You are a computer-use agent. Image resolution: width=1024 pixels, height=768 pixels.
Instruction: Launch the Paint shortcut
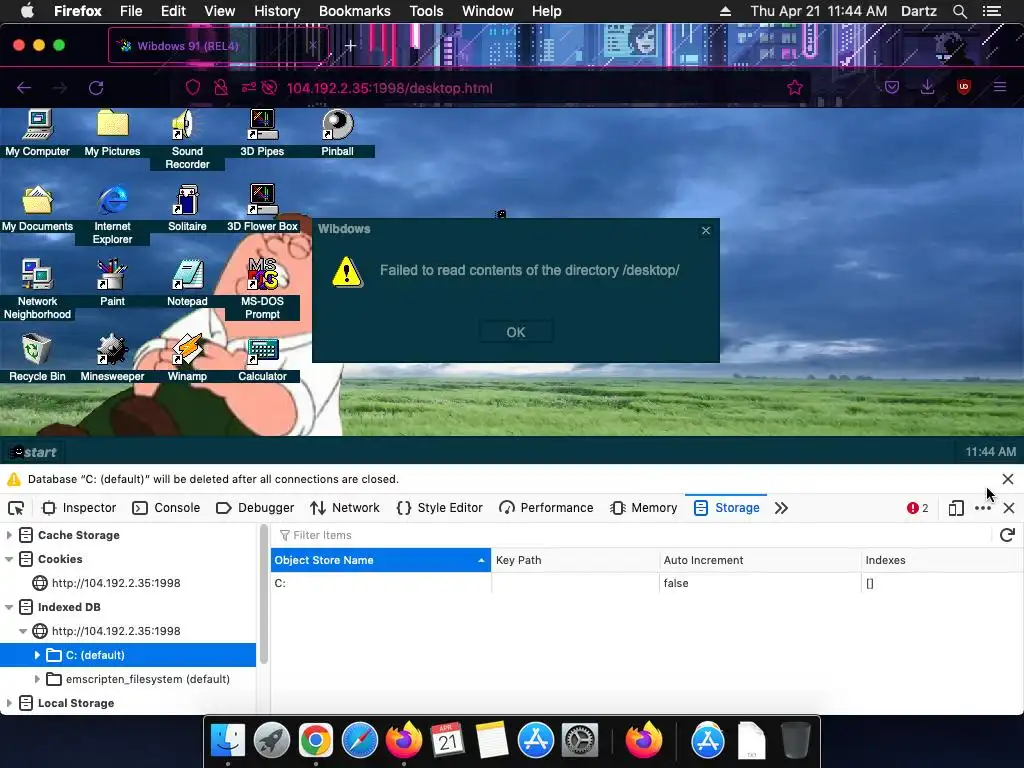[x=112, y=283]
